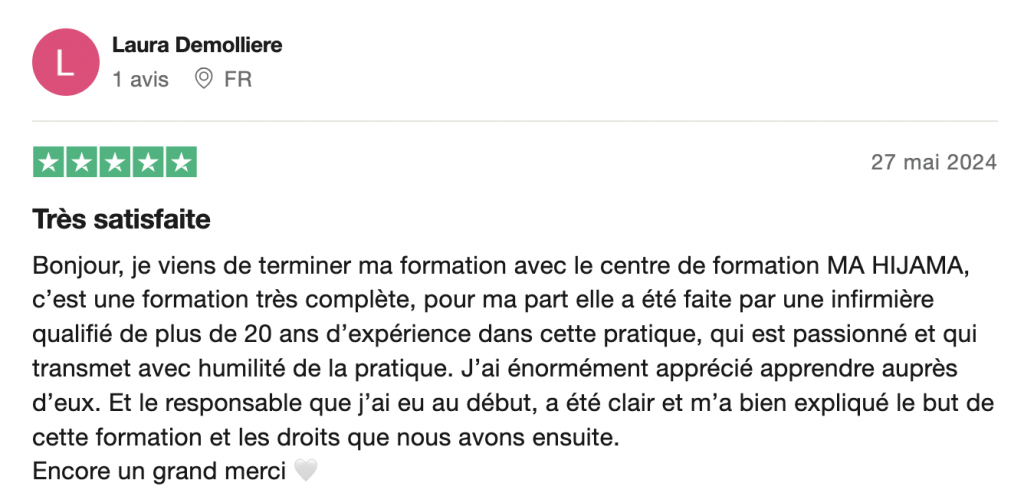Click the fourth green rating star
The width and height of the screenshot is (1024, 503).
tap(148, 162)
